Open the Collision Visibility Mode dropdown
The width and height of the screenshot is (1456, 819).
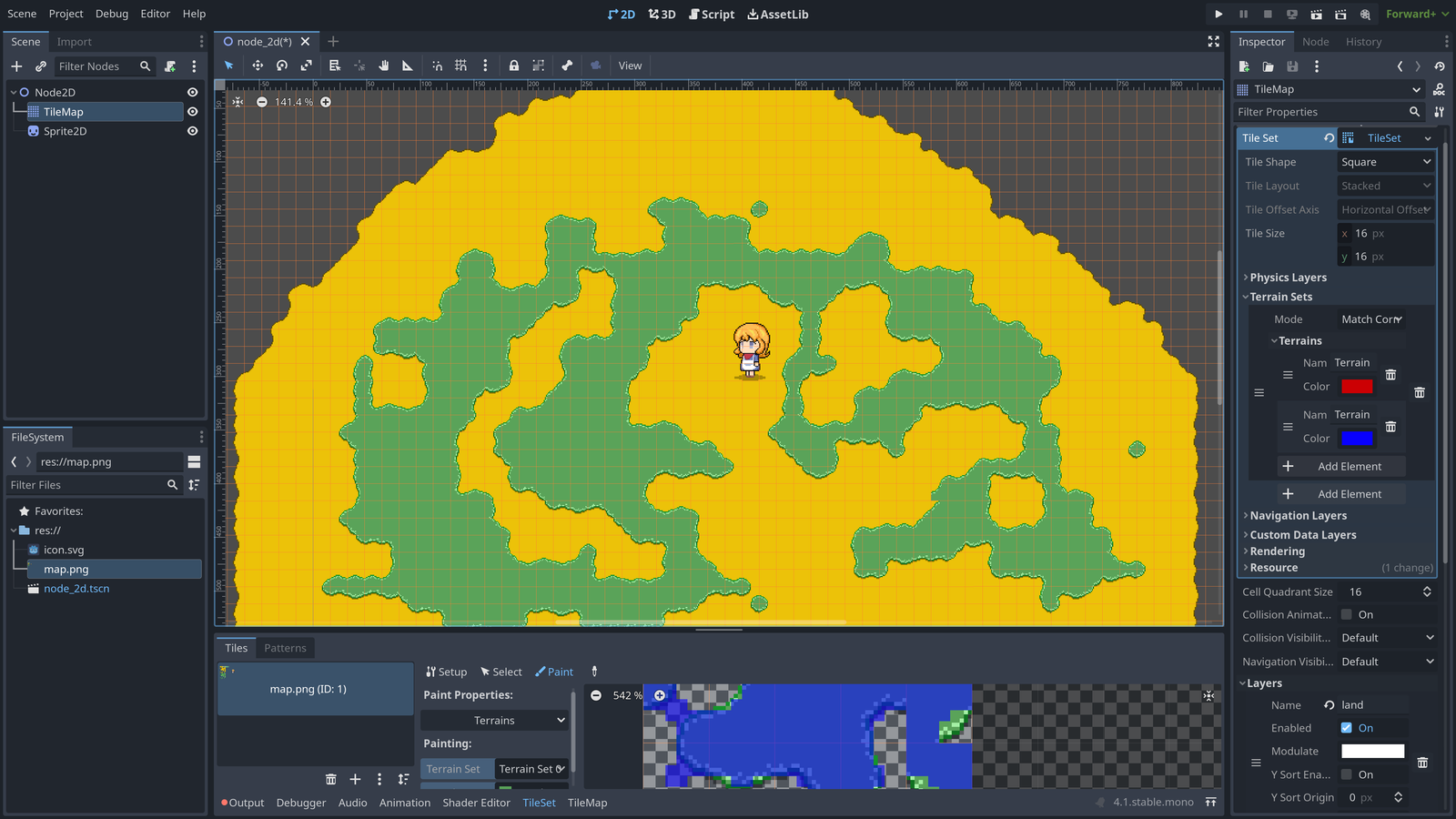[x=1386, y=638]
